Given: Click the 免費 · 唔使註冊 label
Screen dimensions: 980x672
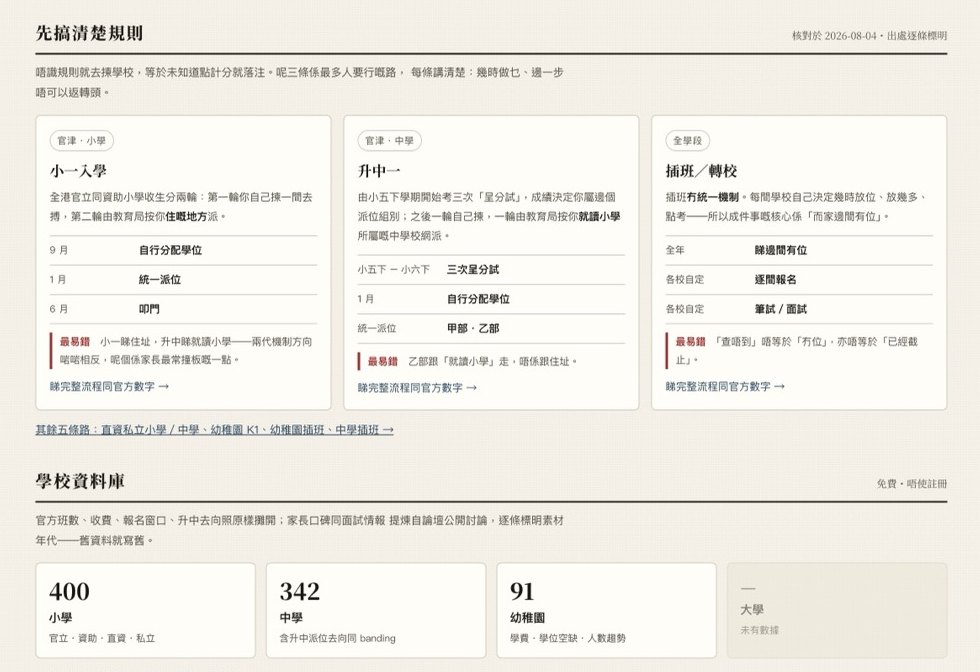Looking at the screenshot, I should pyautogui.click(x=912, y=483).
